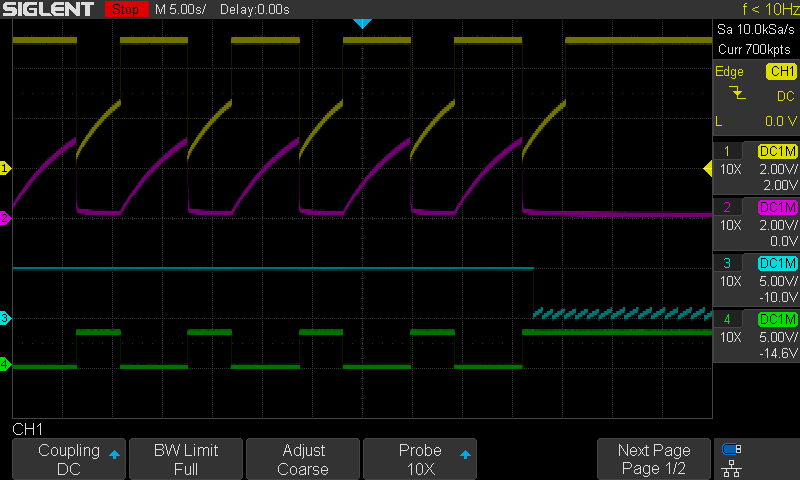Viewport: 800px width, 480px height.
Task: Click the trigger coupling DC label
Action: 786,96
